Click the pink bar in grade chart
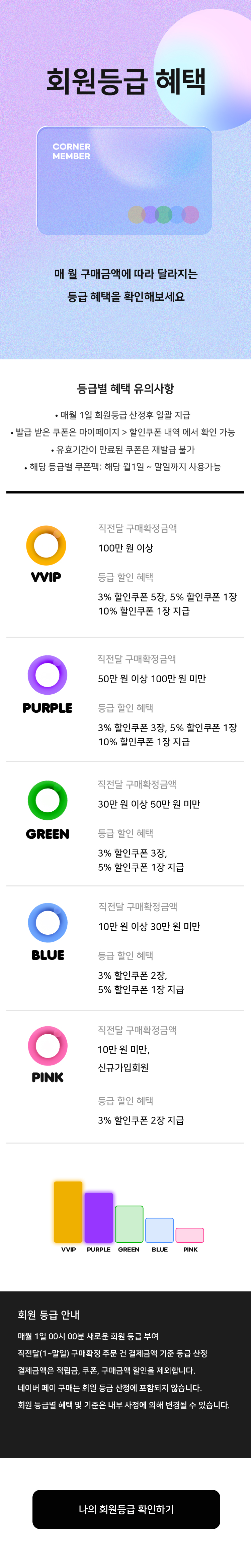251x1568 pixels. point(190,1235)
